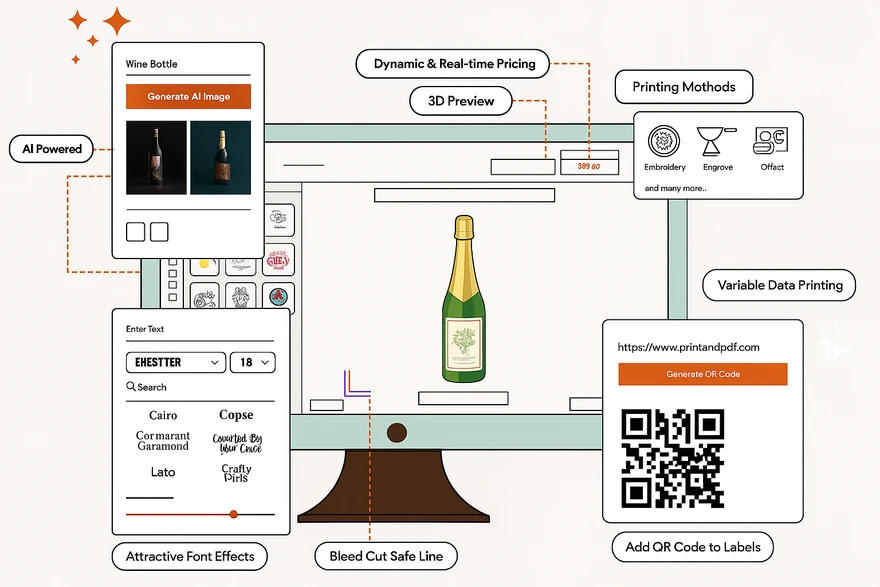Select the Embroidery printing method icon
Image resolution: width=880 pixels, height=587 pixels.
(664, 141)
